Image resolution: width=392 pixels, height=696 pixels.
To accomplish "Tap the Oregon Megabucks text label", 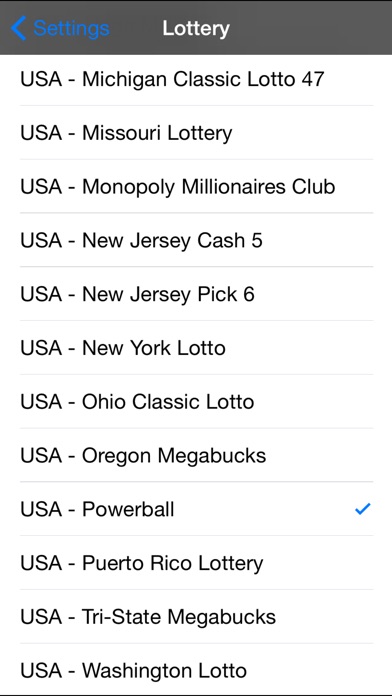I will click(x=174, y=456).
